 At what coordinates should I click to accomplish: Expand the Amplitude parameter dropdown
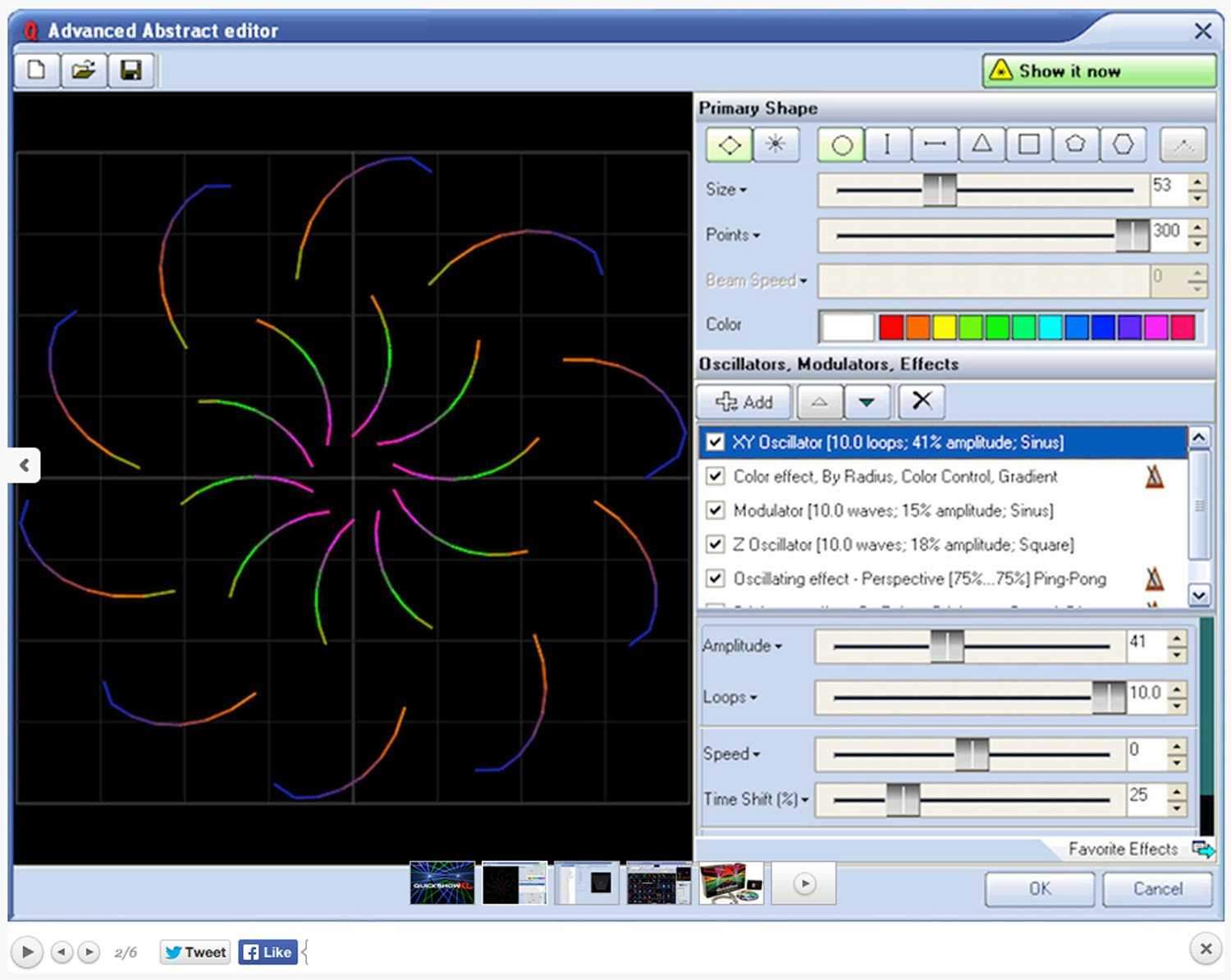778,647
